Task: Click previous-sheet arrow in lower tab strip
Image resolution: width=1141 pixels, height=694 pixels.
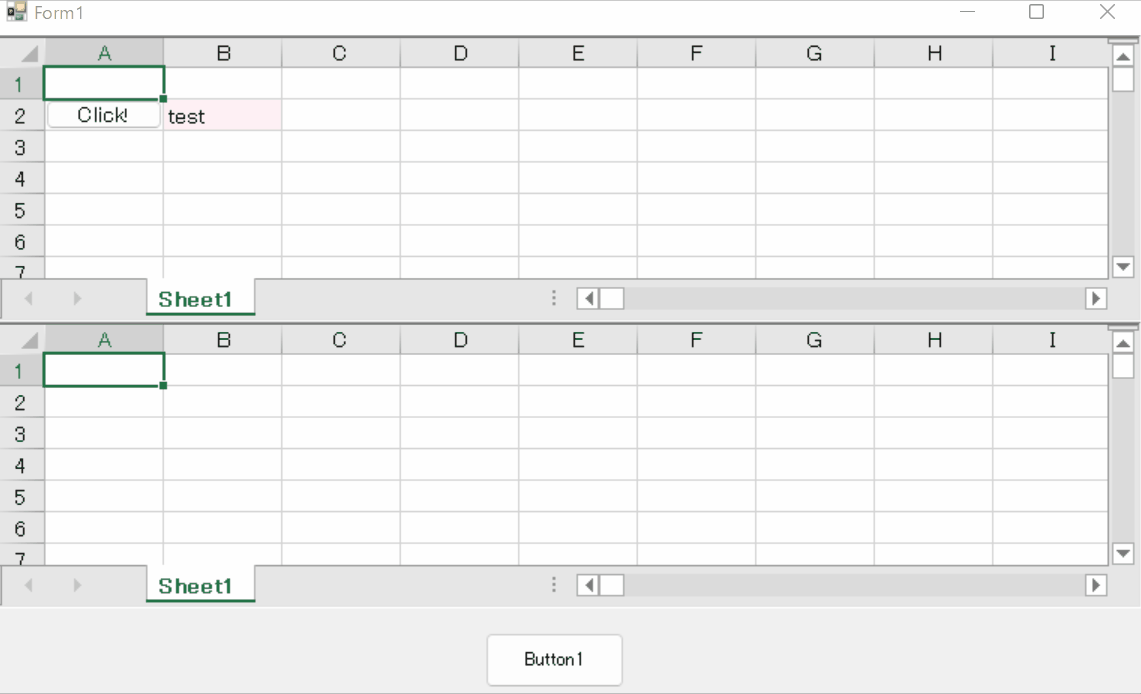Action: coord(29,585)
